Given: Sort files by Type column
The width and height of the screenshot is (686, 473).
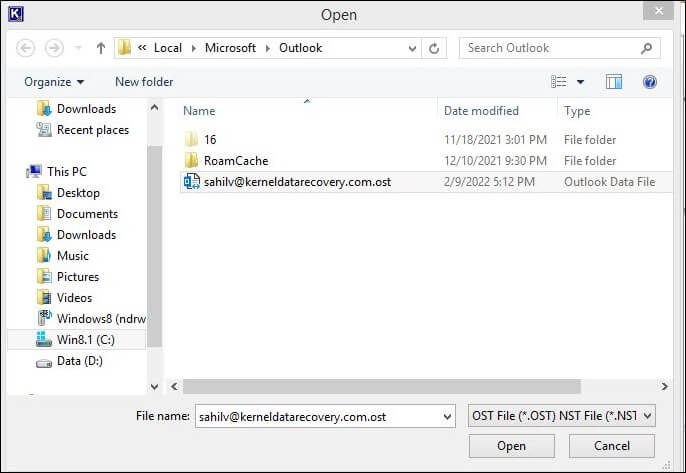Looking at the screenshot, I should 577,111.
